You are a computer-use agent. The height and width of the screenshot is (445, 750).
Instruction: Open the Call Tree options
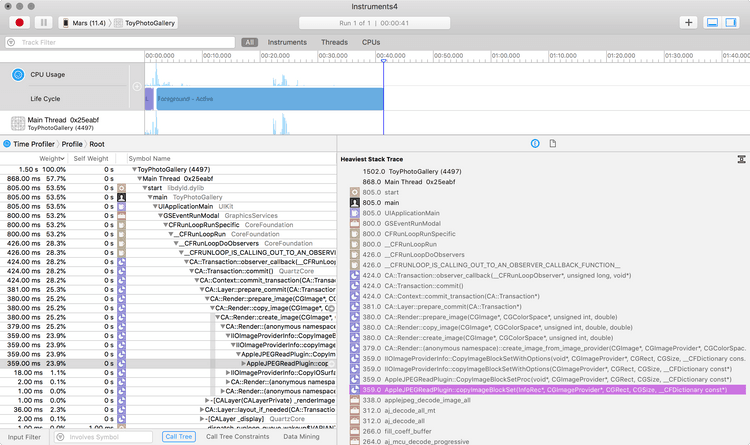pos(179,437)
